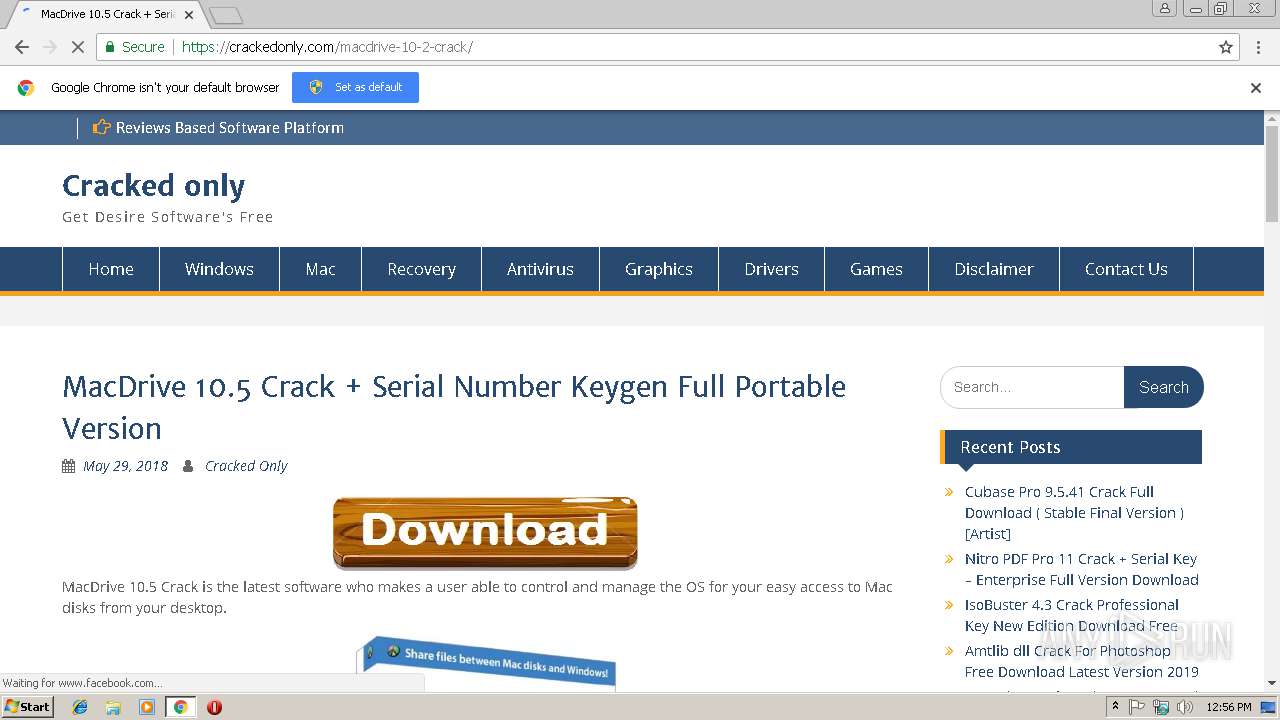The width and height of the screenshot is (1280, 720).
Task: Open a new browser tab
Action: (226, 15)
